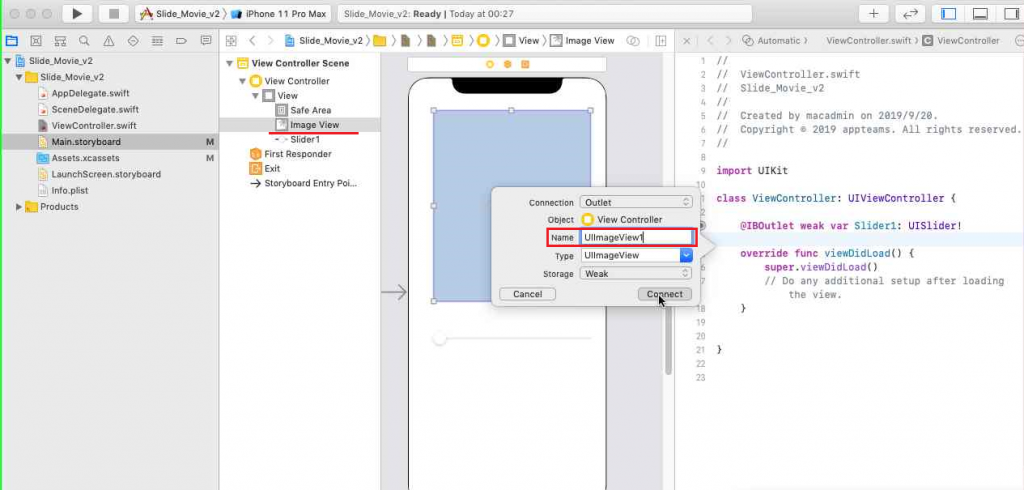
Task: Click the Slider1 outlet connection circle in gutter
Action: [x=703, y=225]
